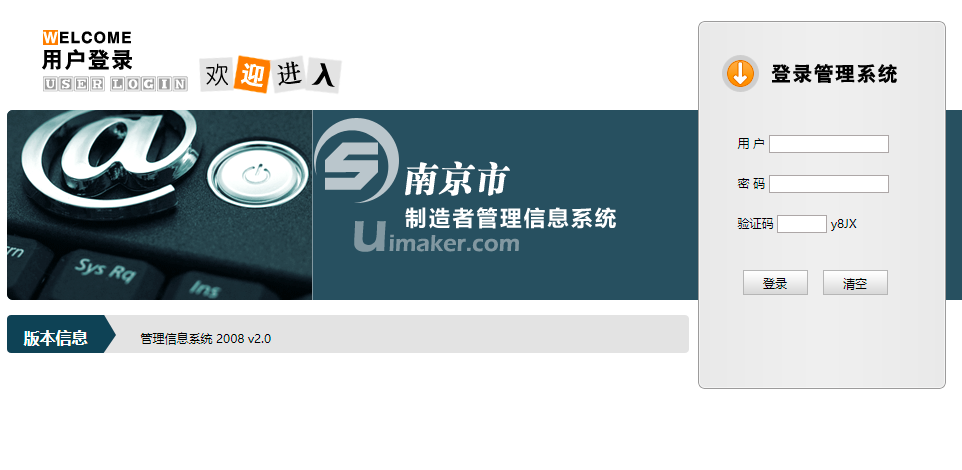The image size is (962, 470).
Task: Click the y8JX captcha code text
Action: [x=844, y=225]
